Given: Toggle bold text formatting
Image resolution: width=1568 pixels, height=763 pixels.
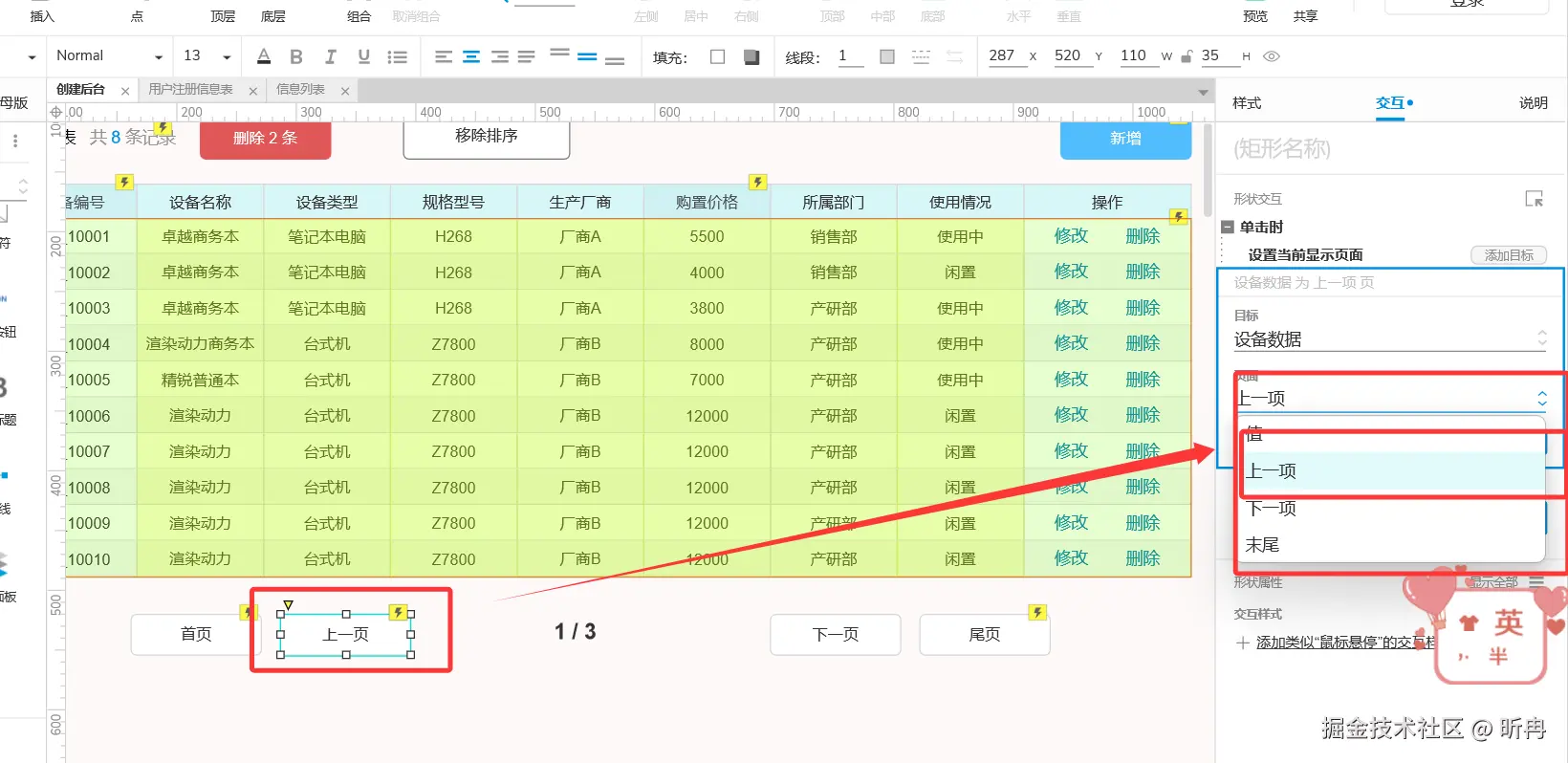Looking at the screenshot, I should point(296,56).
